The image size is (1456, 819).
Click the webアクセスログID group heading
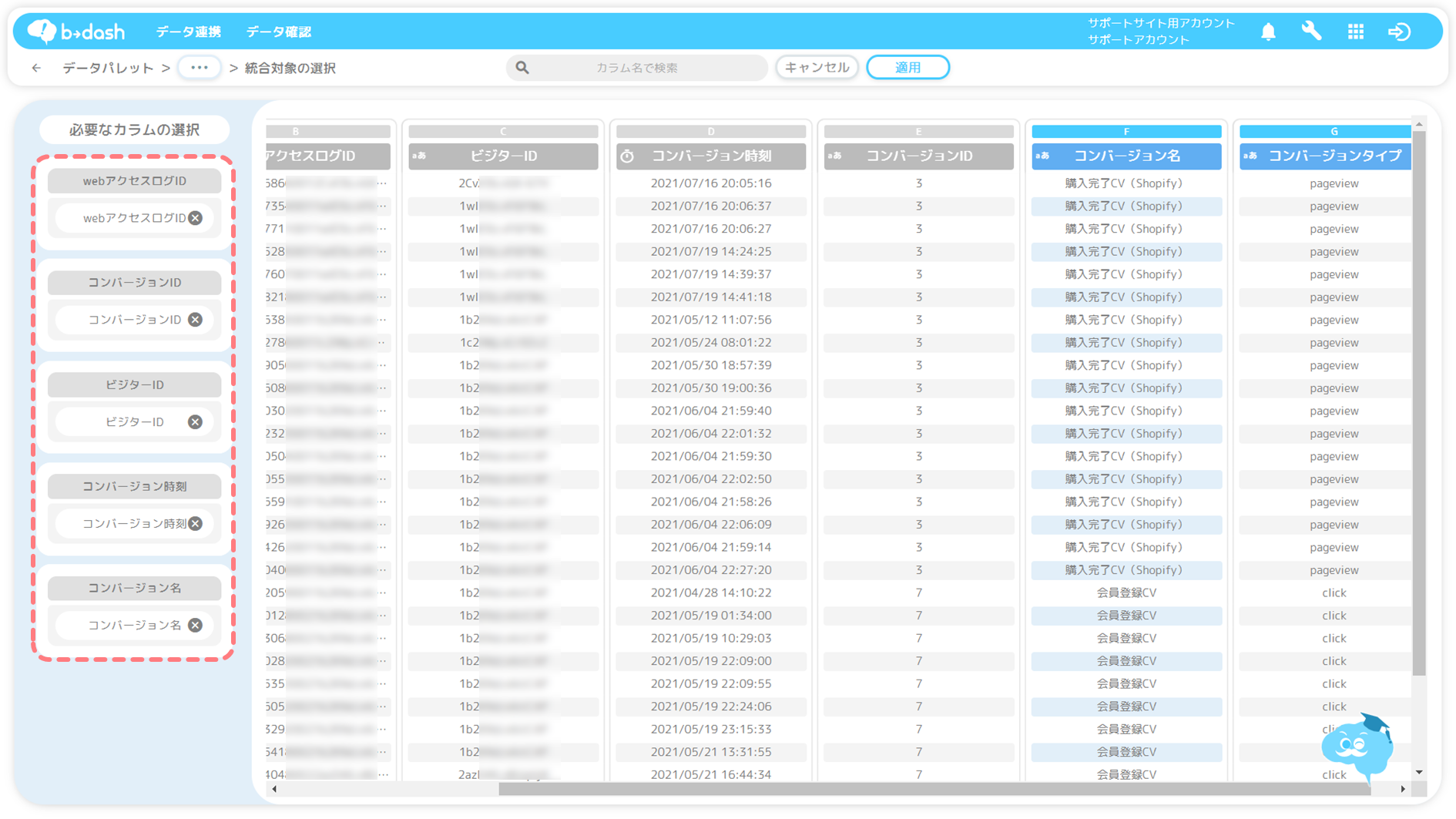click(x=134, y=181)
